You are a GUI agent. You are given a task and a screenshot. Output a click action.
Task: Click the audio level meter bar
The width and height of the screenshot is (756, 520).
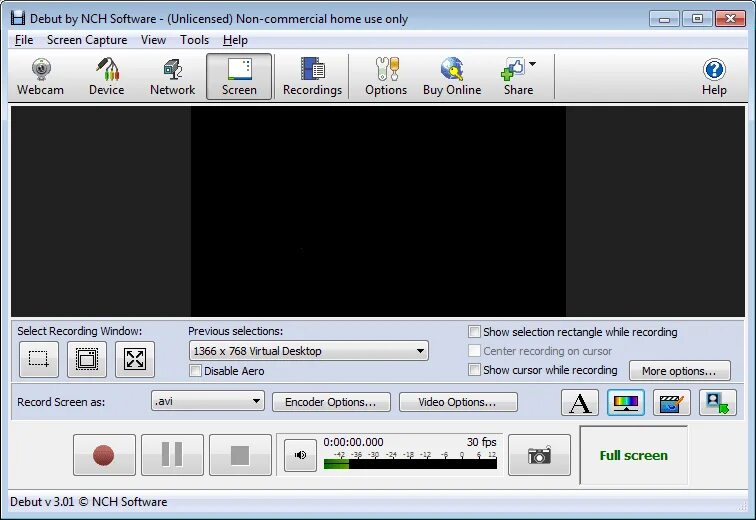coord(410,464)
